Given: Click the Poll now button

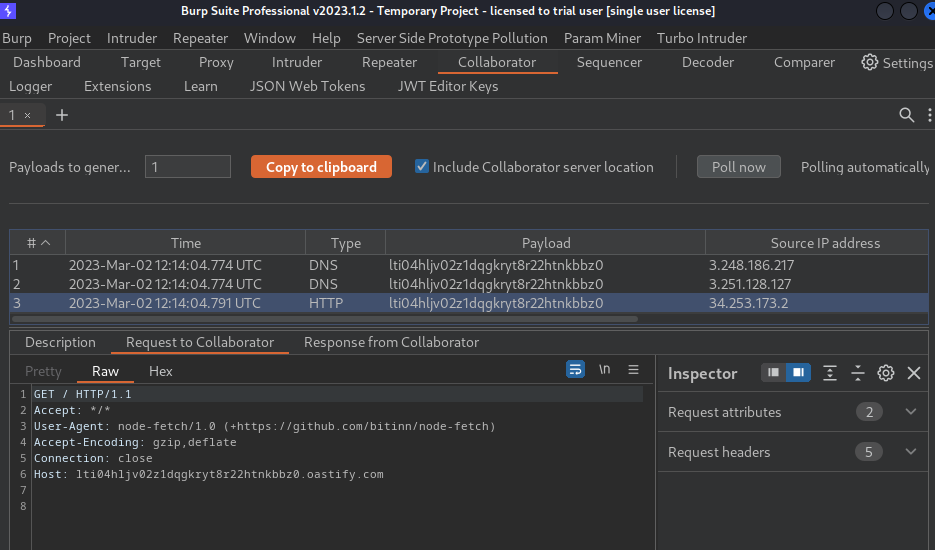Looking at the screenshot, I should coord(738,166).
